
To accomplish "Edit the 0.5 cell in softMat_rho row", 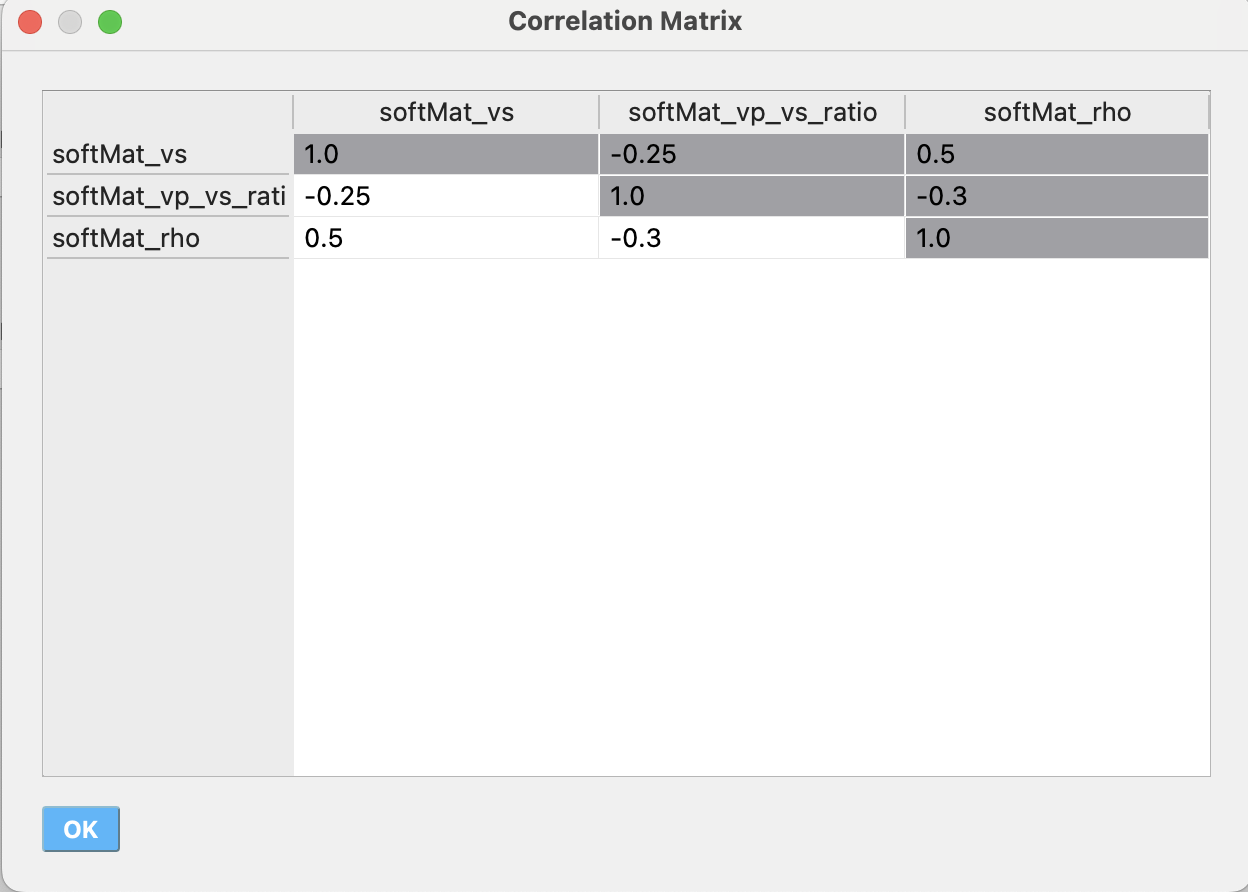I will tap(446, 238).
